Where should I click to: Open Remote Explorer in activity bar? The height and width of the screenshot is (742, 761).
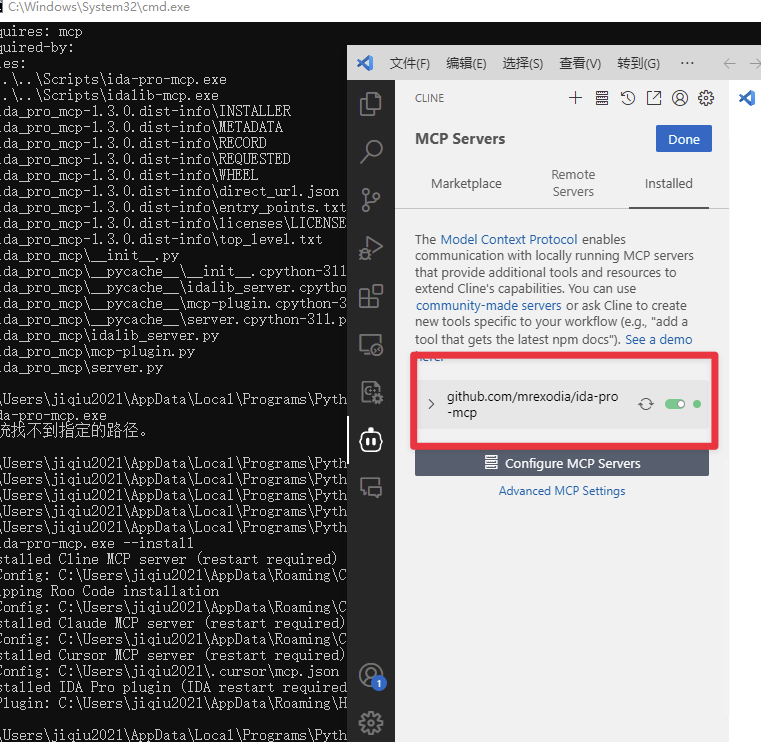[371, 345]
